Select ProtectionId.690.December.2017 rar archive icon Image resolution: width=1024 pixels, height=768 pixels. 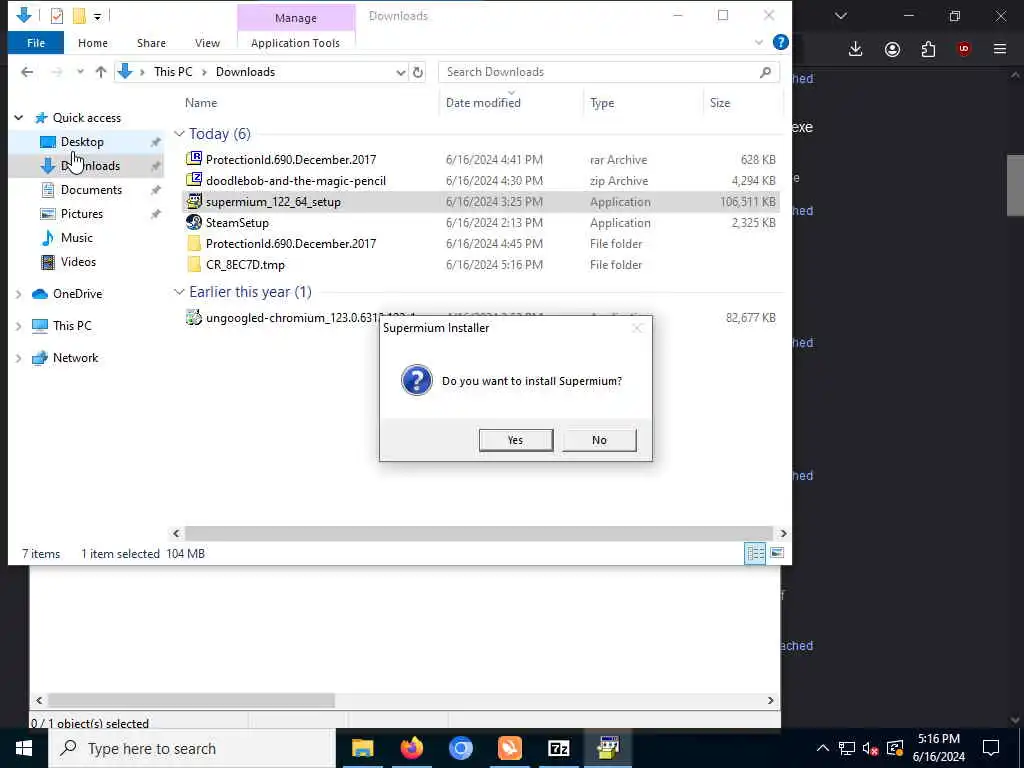coord(194,159)
